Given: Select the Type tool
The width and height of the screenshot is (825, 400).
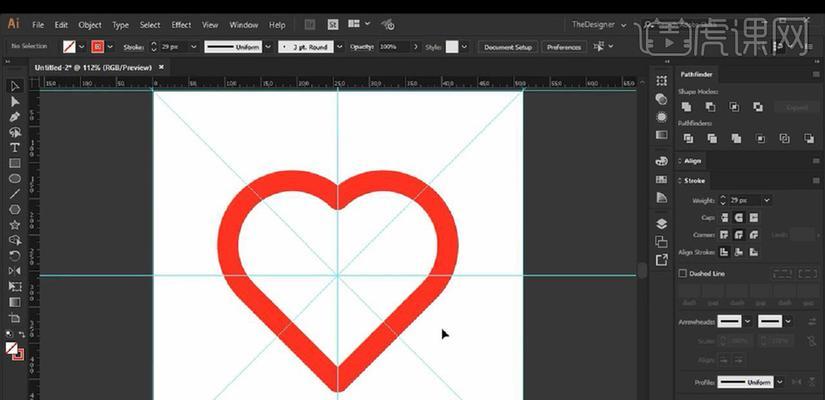Looking at the screenshot, I should (15, 147).
